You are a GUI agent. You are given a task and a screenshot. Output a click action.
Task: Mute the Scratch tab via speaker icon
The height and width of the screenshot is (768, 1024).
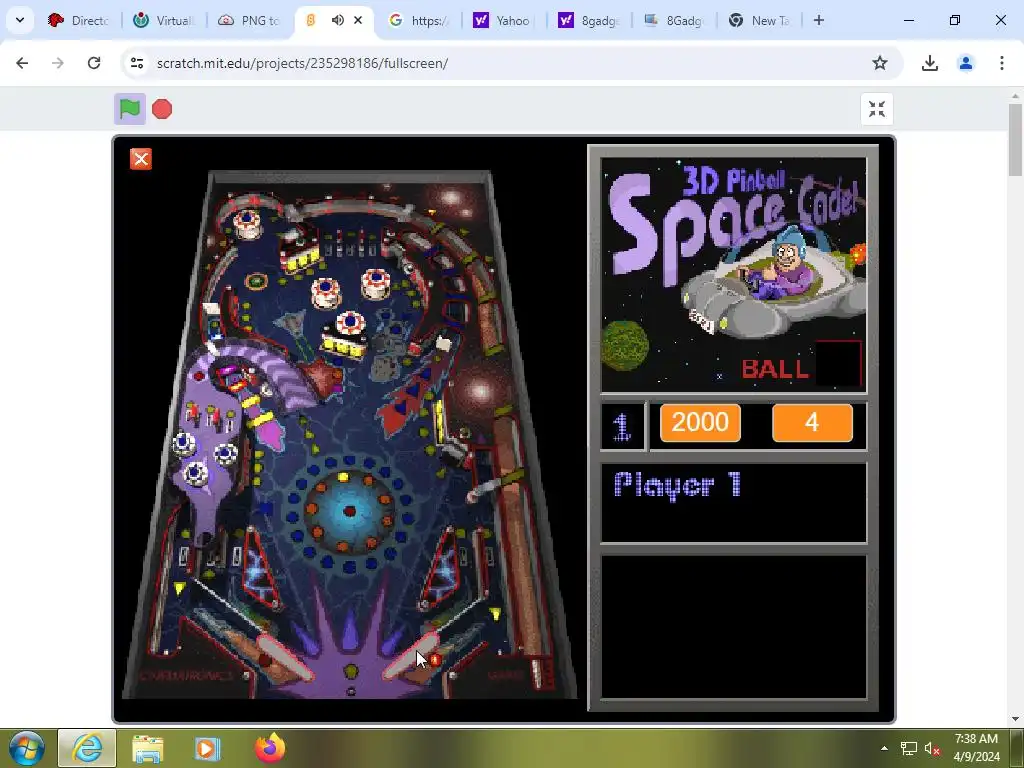(337, 20)
